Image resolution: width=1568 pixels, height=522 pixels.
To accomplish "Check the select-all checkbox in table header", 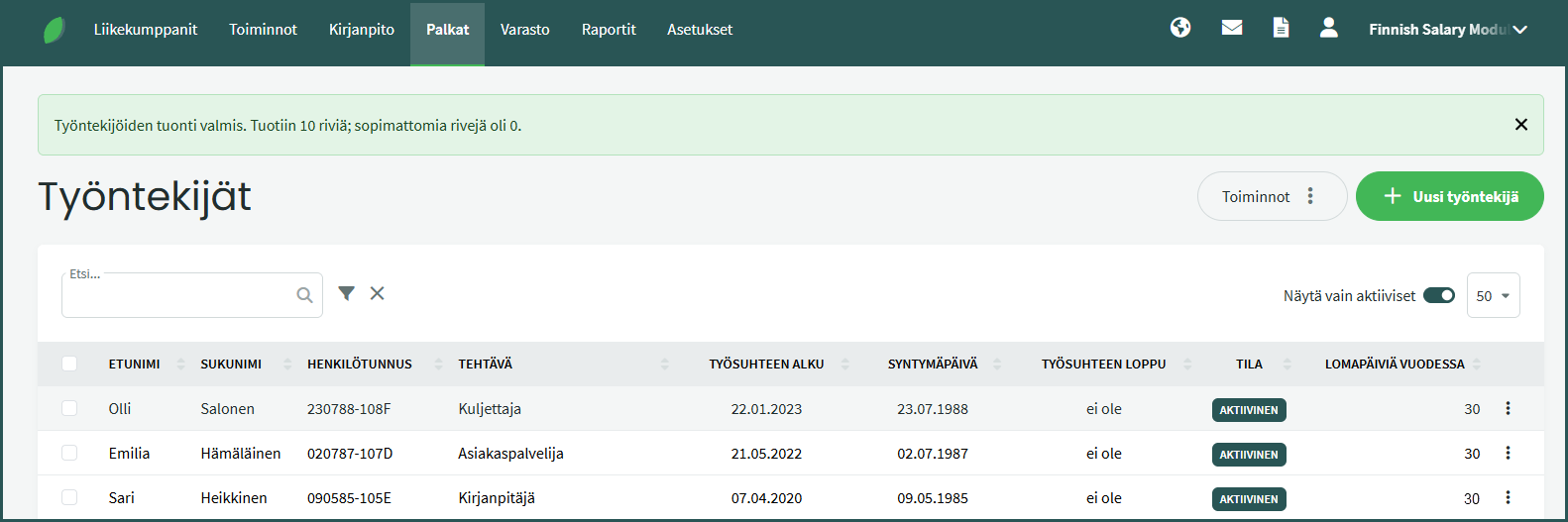I will (x=69, y=364).
